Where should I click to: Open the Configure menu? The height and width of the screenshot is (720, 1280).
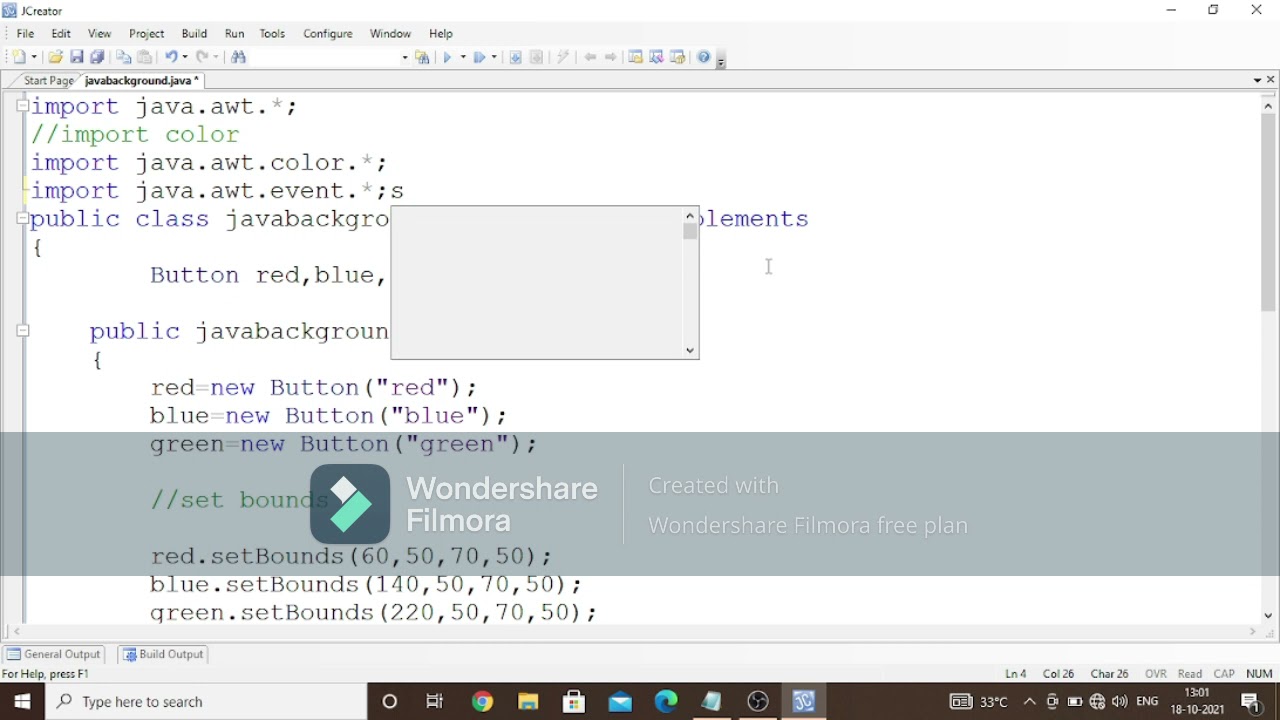(328, 33)
